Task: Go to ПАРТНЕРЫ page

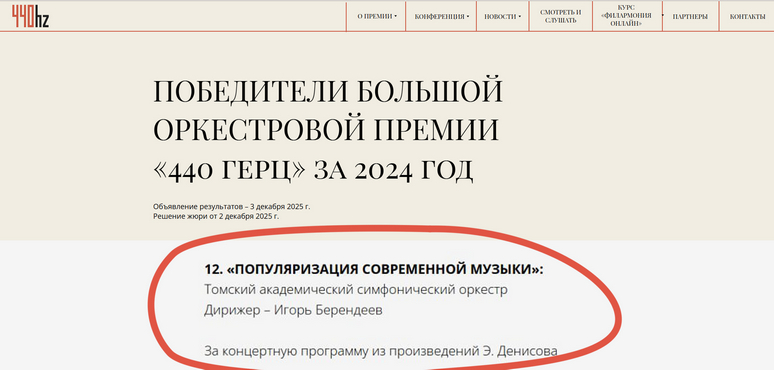Action: point(690,16)
